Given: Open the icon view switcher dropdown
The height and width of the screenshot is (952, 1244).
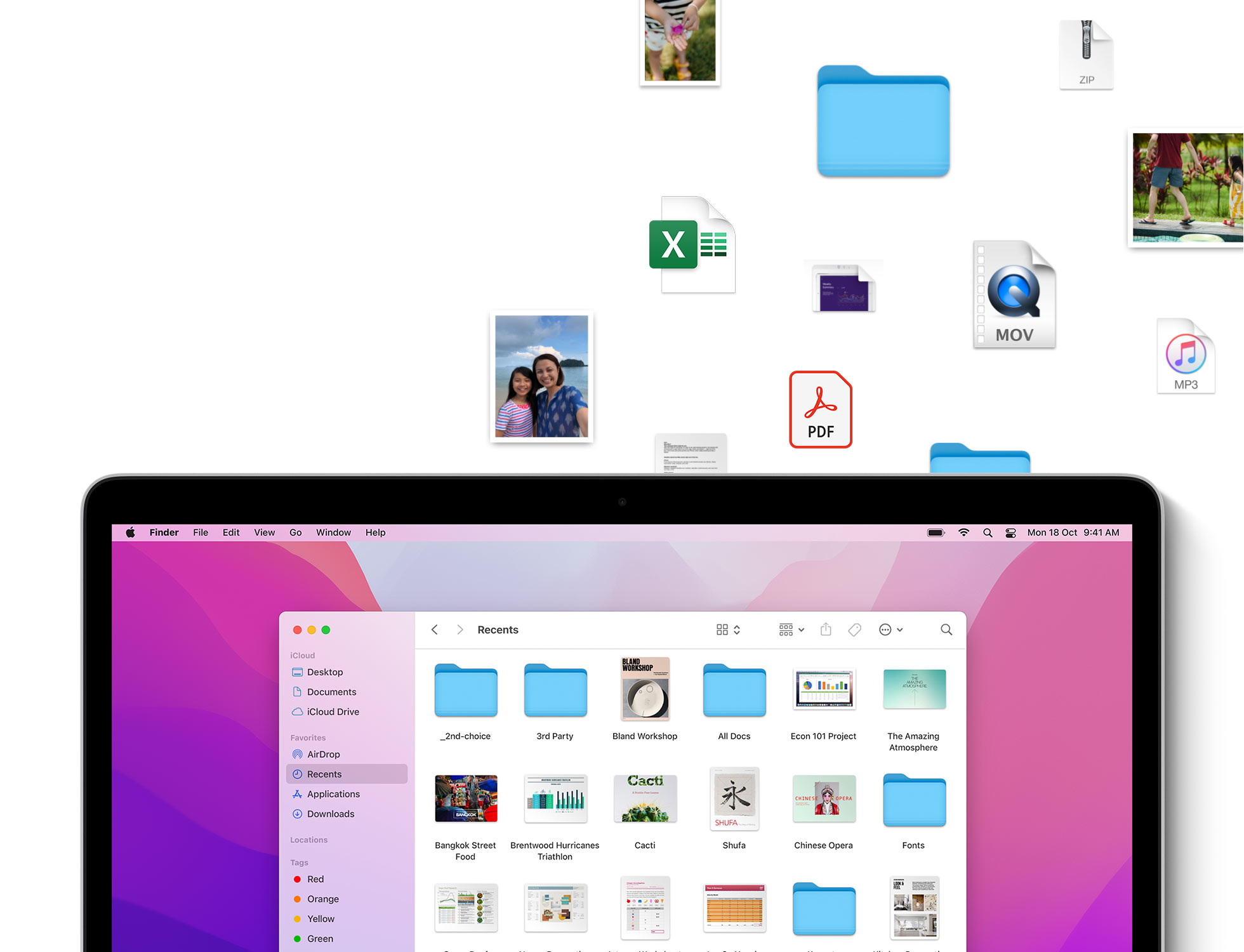Looking at the screenshot, I should point(728,630).
